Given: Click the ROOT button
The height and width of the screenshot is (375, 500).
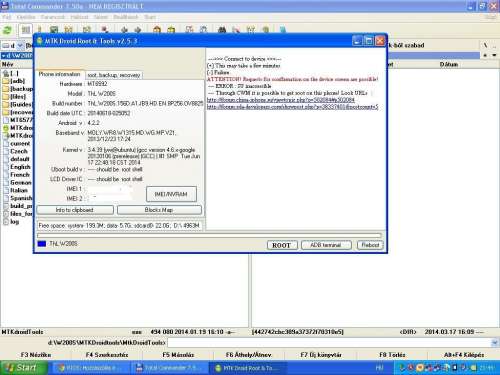Looking at the screenshot, I should pos(282,245).
